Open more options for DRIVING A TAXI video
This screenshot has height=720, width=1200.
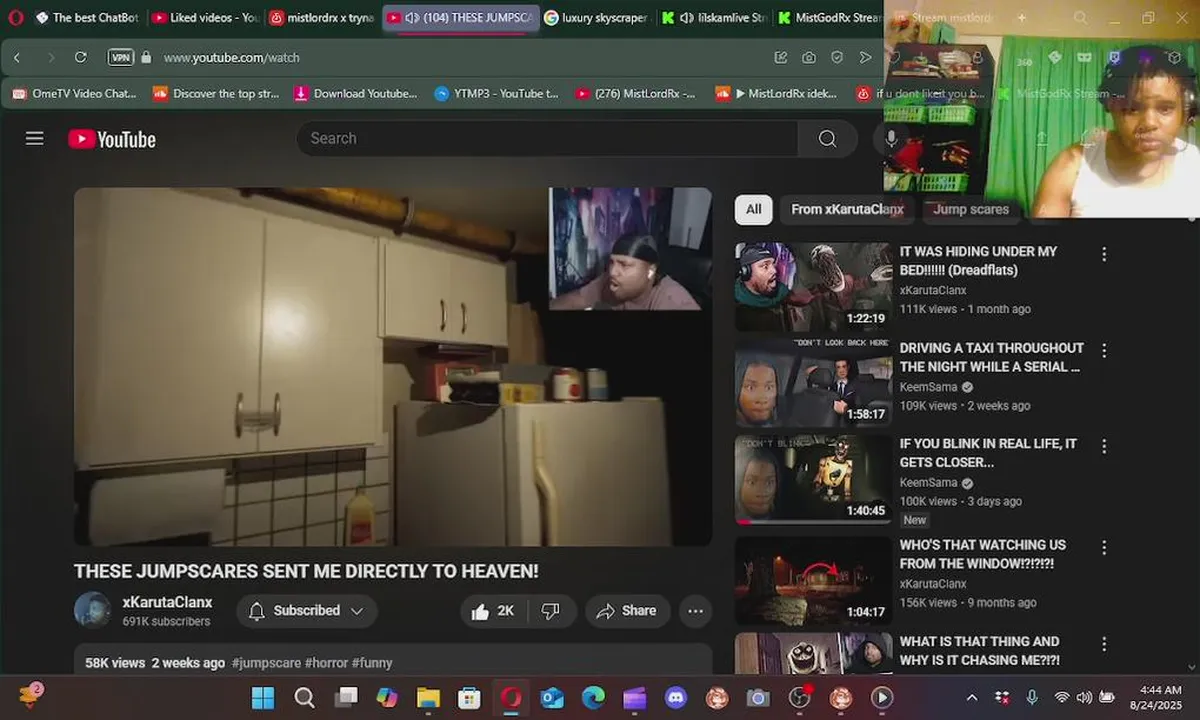[1104, 351]
